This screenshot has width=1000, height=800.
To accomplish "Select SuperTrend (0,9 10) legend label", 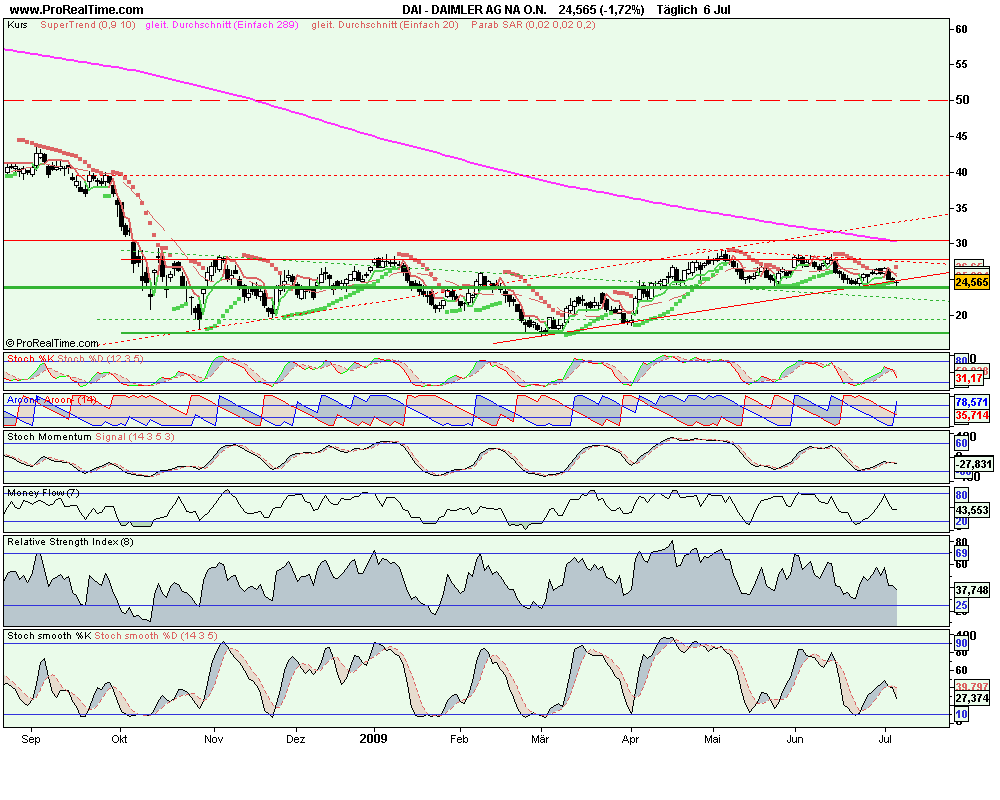I will coord(88,25).
